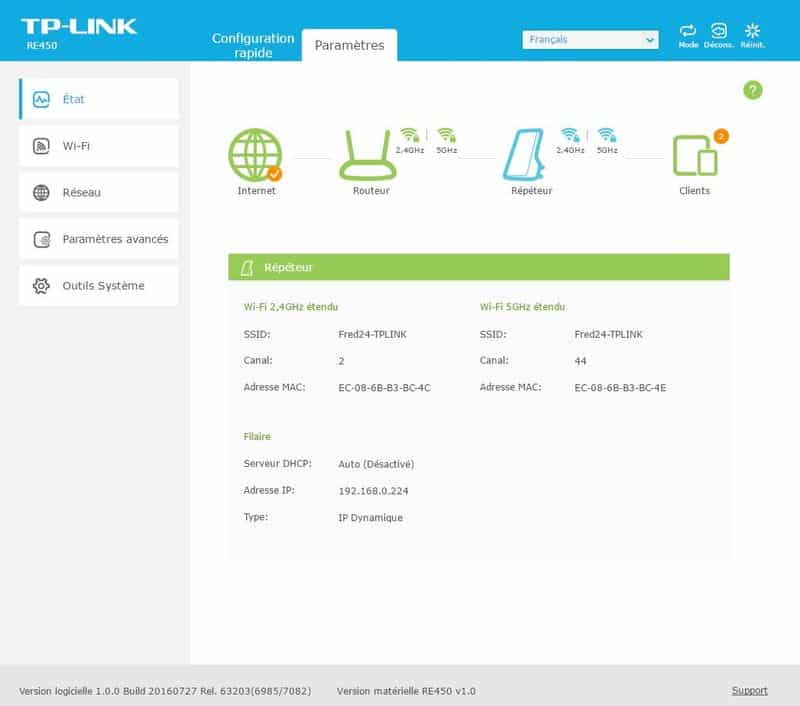Image resolution: width=800 pixels, height=706 pixels.
Task: Select the Paramètres tab
Action: (x=349, y=45)
